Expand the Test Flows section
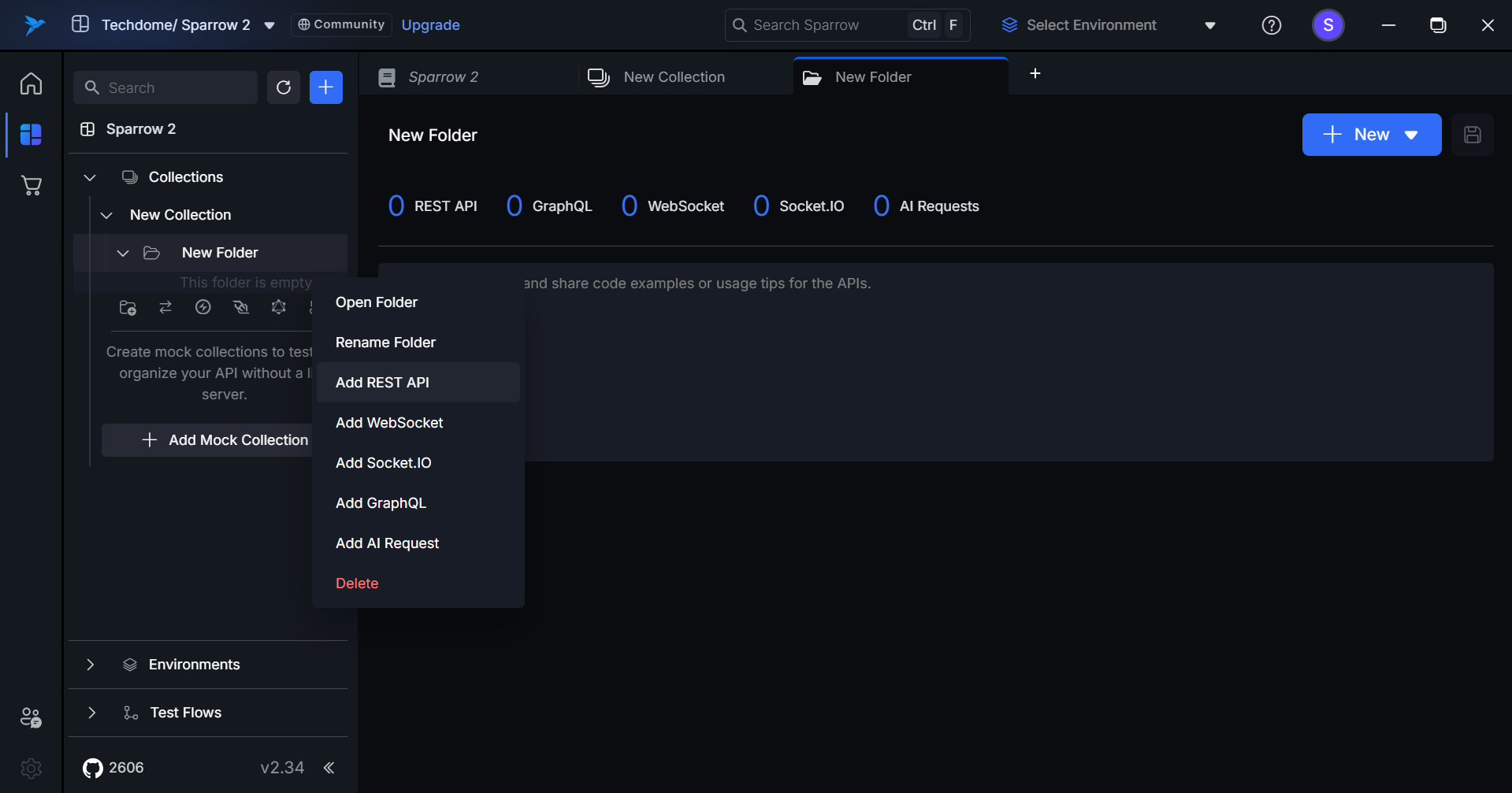The width and height of the screenshot is (1512, 793). click(91, 713)
